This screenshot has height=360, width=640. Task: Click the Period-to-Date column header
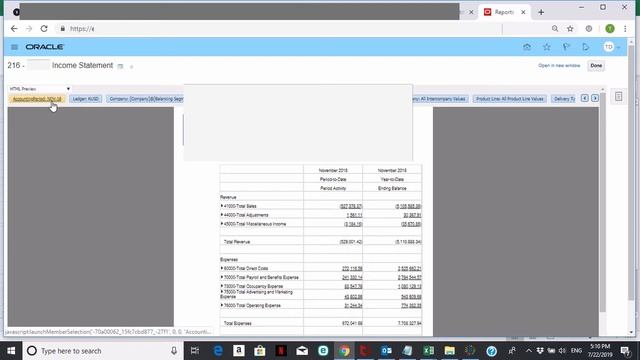click(x=333, y=179)
